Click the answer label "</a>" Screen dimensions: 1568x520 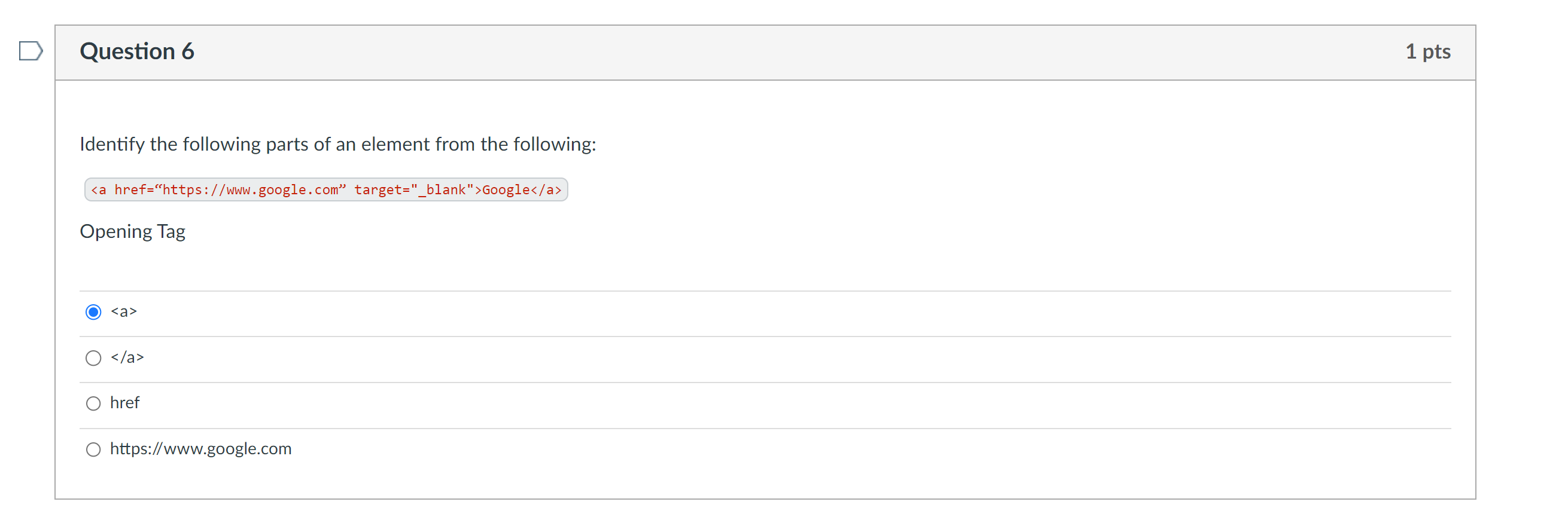pos(127,357)
